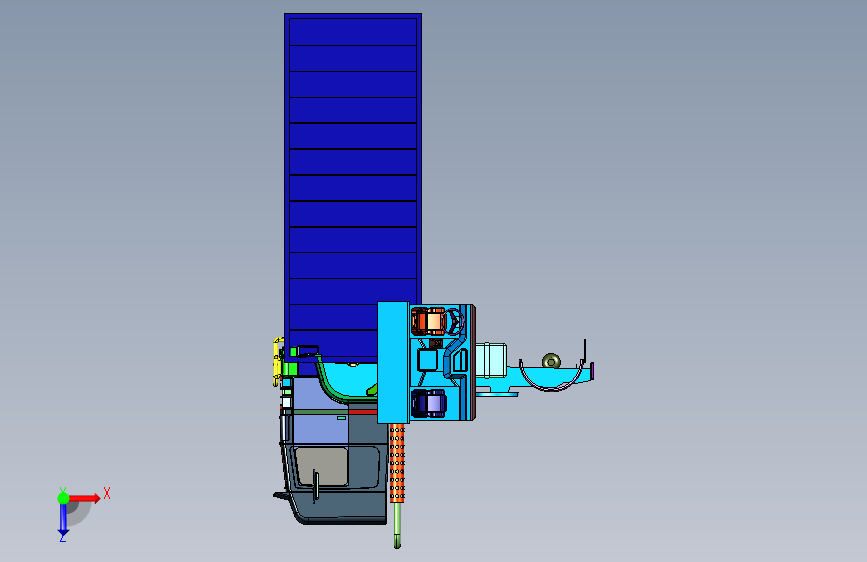The height and width of the screenshot is (562, 867).
Task: Select the light green rod at the bottom
Action: click(x=397, y=525)
